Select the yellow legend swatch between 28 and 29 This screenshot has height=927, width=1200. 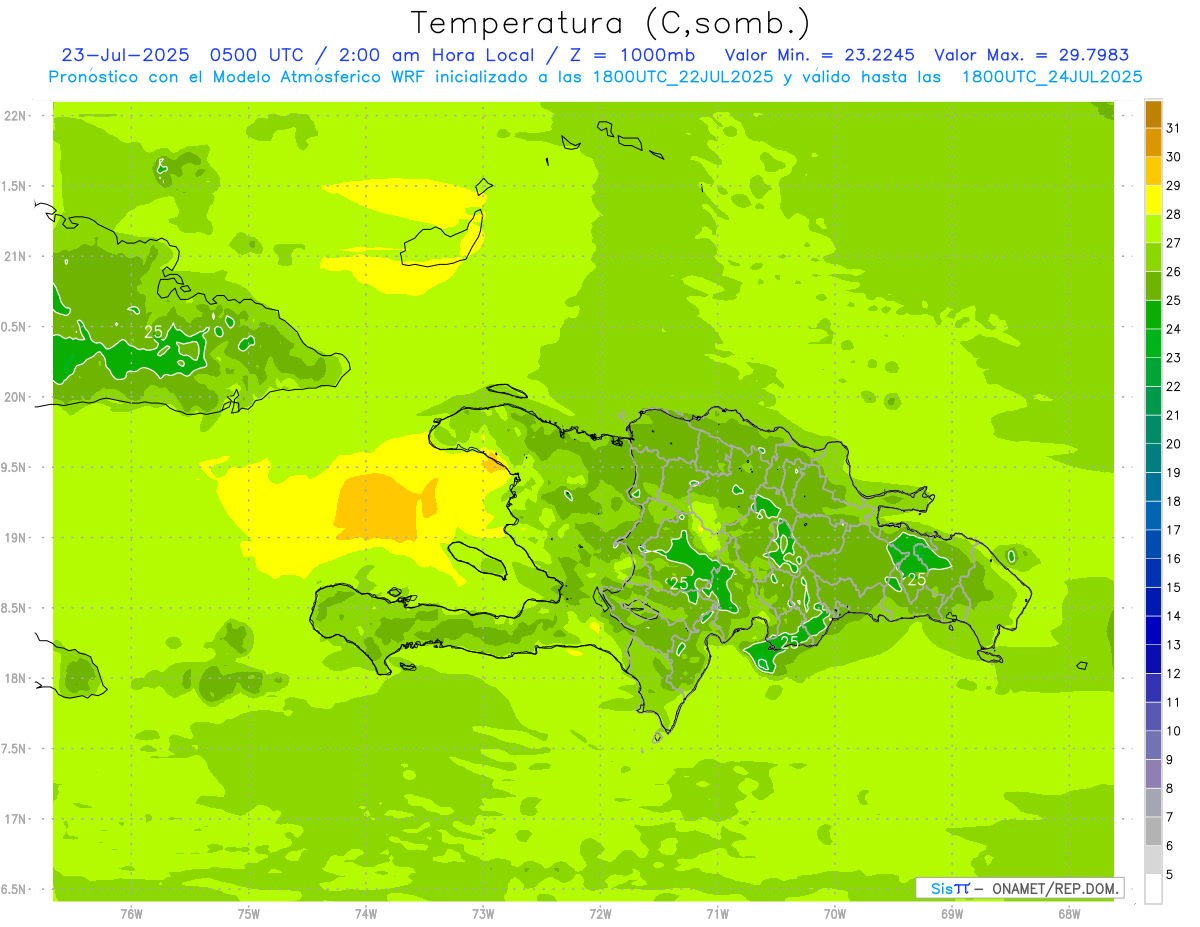point(1153,200)
